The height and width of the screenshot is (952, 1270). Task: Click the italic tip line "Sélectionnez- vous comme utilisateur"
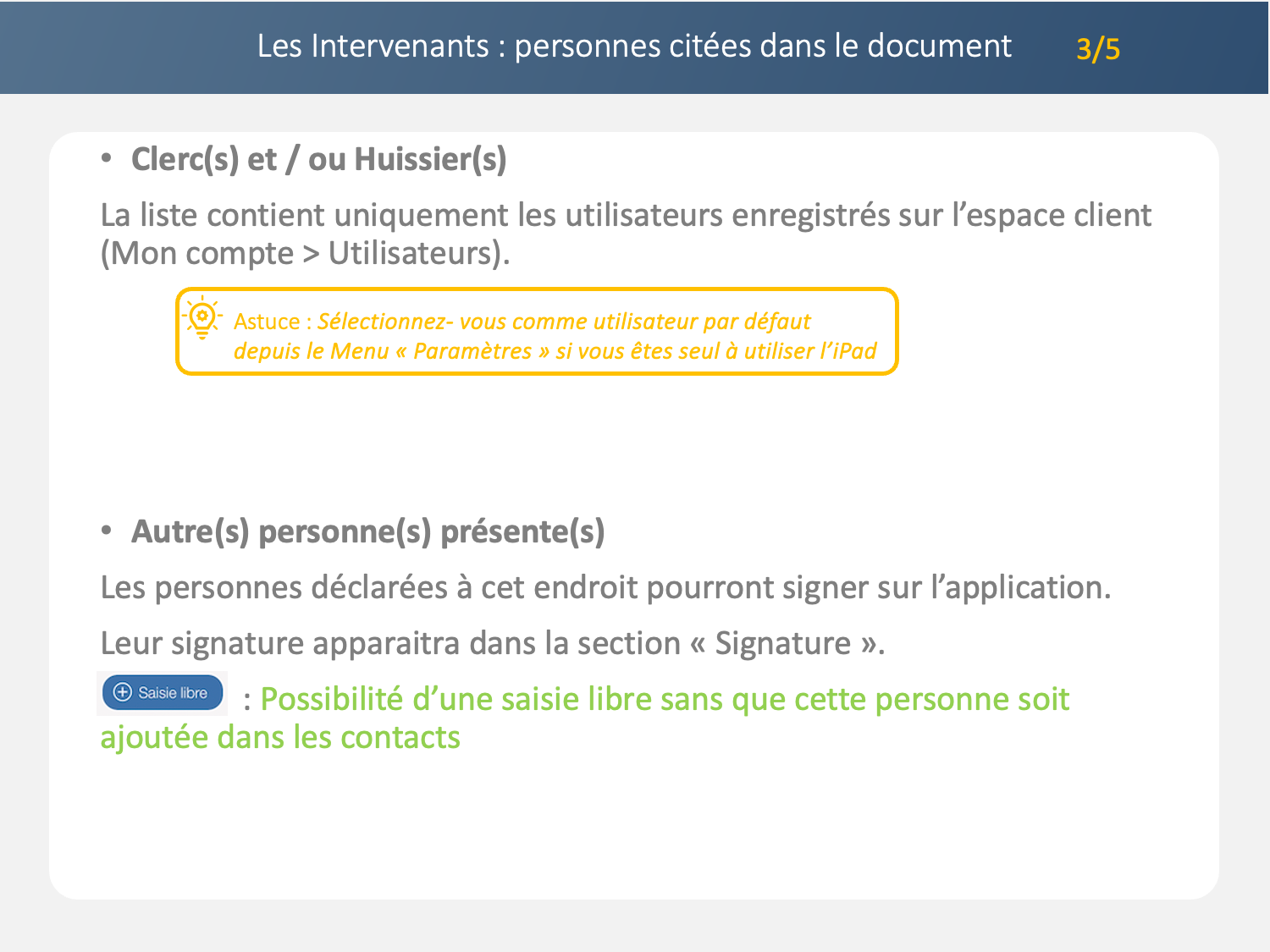pos(564,322)
